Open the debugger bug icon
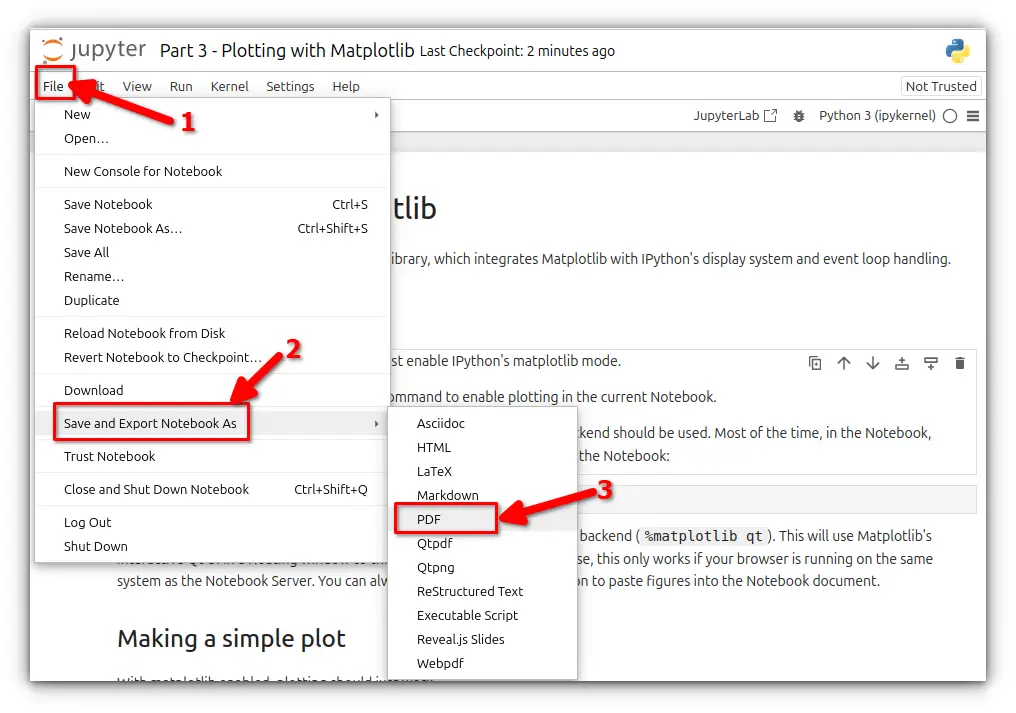Screen dimensions: 1016x713 tap(798, 116)
